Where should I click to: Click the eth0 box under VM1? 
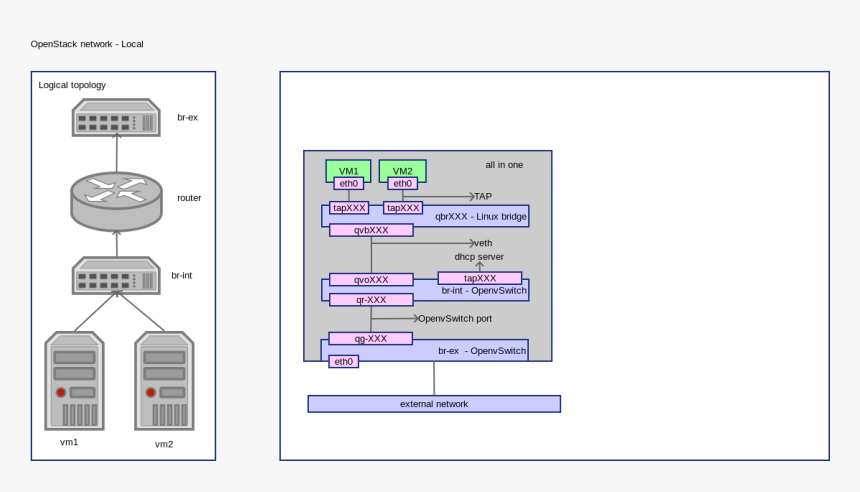348,184
